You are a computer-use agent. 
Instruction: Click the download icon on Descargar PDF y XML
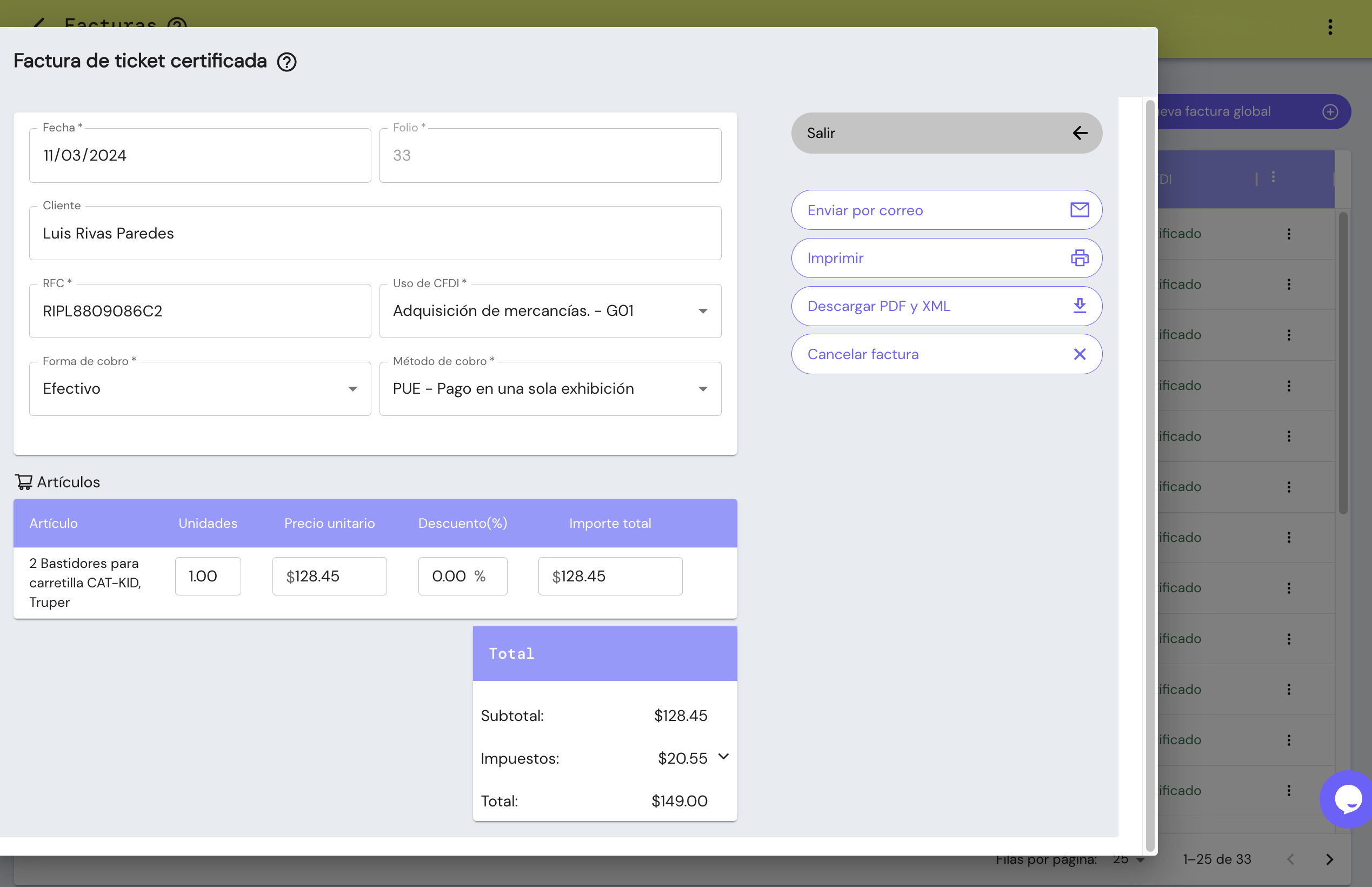click(x=1080, y=306)
